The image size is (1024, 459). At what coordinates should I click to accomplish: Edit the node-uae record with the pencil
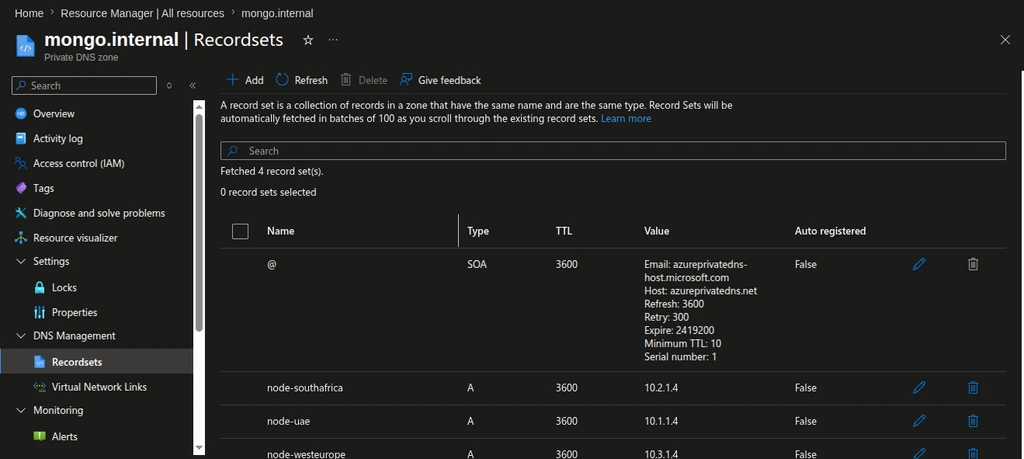pyautogui.click(x=919, y=421)
